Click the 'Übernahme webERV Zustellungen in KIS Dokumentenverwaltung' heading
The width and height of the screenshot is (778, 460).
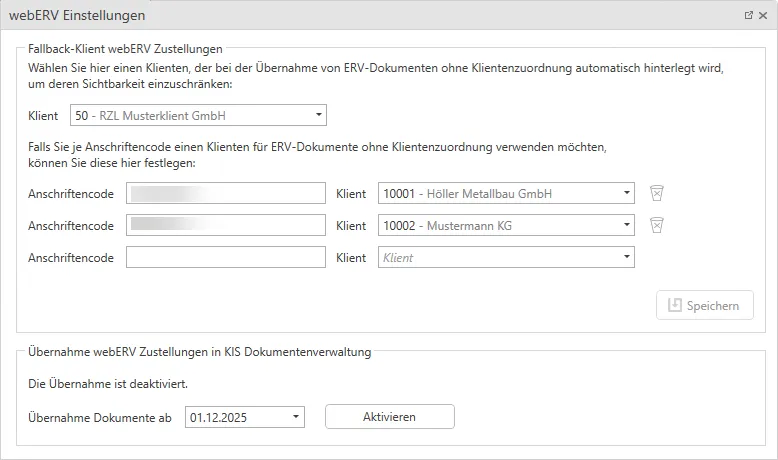[x=199, y=352]
